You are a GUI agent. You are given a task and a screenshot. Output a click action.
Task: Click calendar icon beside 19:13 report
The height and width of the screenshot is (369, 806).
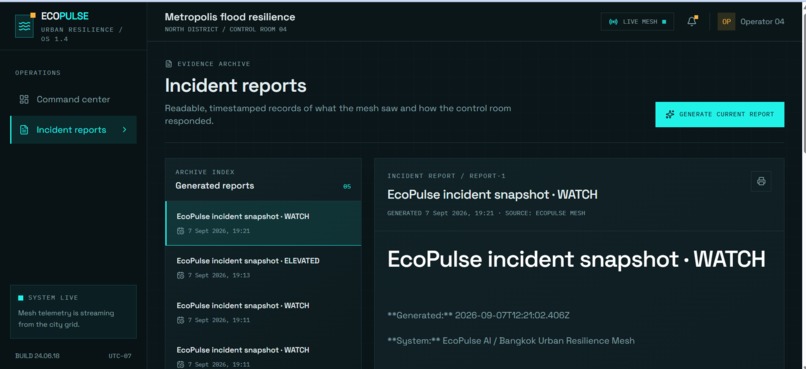pyautogui.click(x=180, y=275)
